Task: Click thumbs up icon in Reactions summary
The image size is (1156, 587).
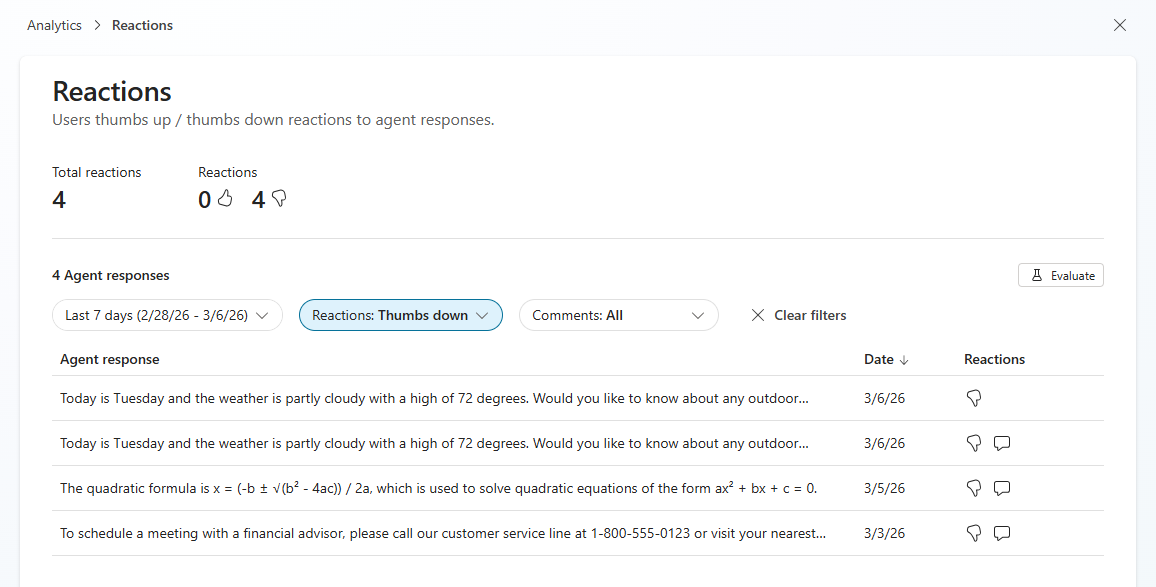Action: coord(225,199)
